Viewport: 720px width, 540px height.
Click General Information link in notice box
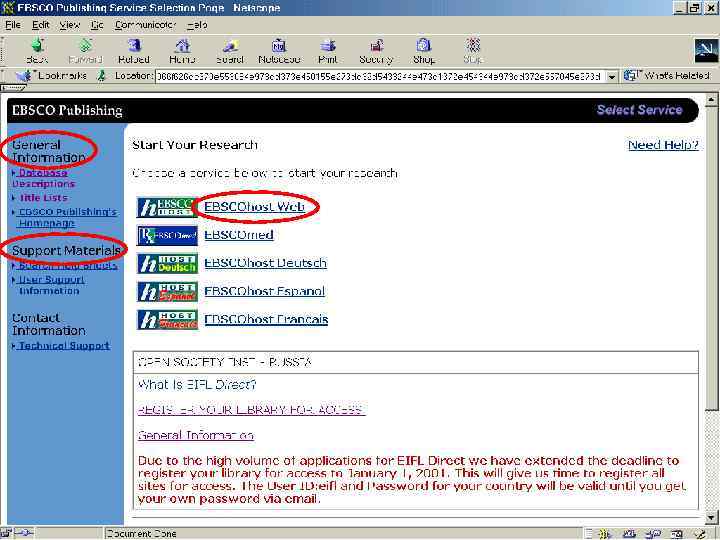pyautogui.click(x=196, y=435)
